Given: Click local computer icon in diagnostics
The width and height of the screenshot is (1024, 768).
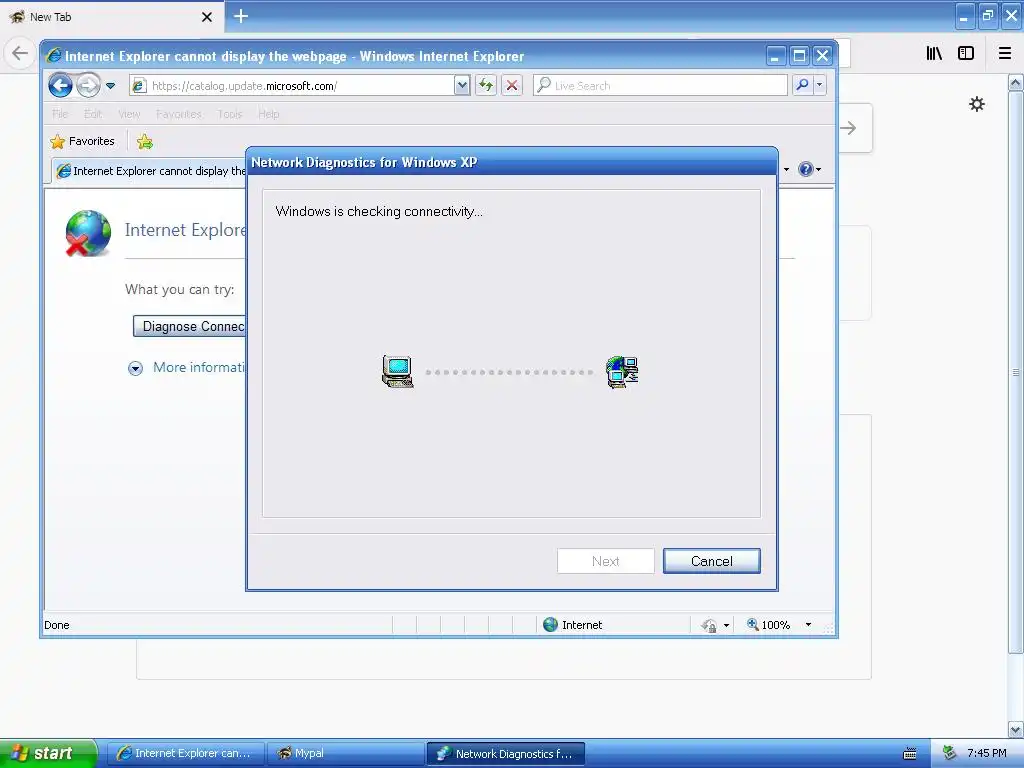Looking at the screenshot, I should (x=398, y=372).
